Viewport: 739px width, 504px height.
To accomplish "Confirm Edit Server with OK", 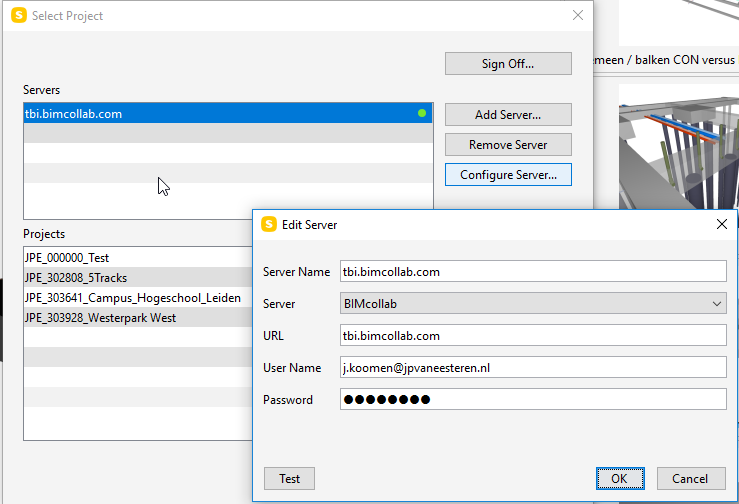I will pyautogui.click(x=620, y=479).
